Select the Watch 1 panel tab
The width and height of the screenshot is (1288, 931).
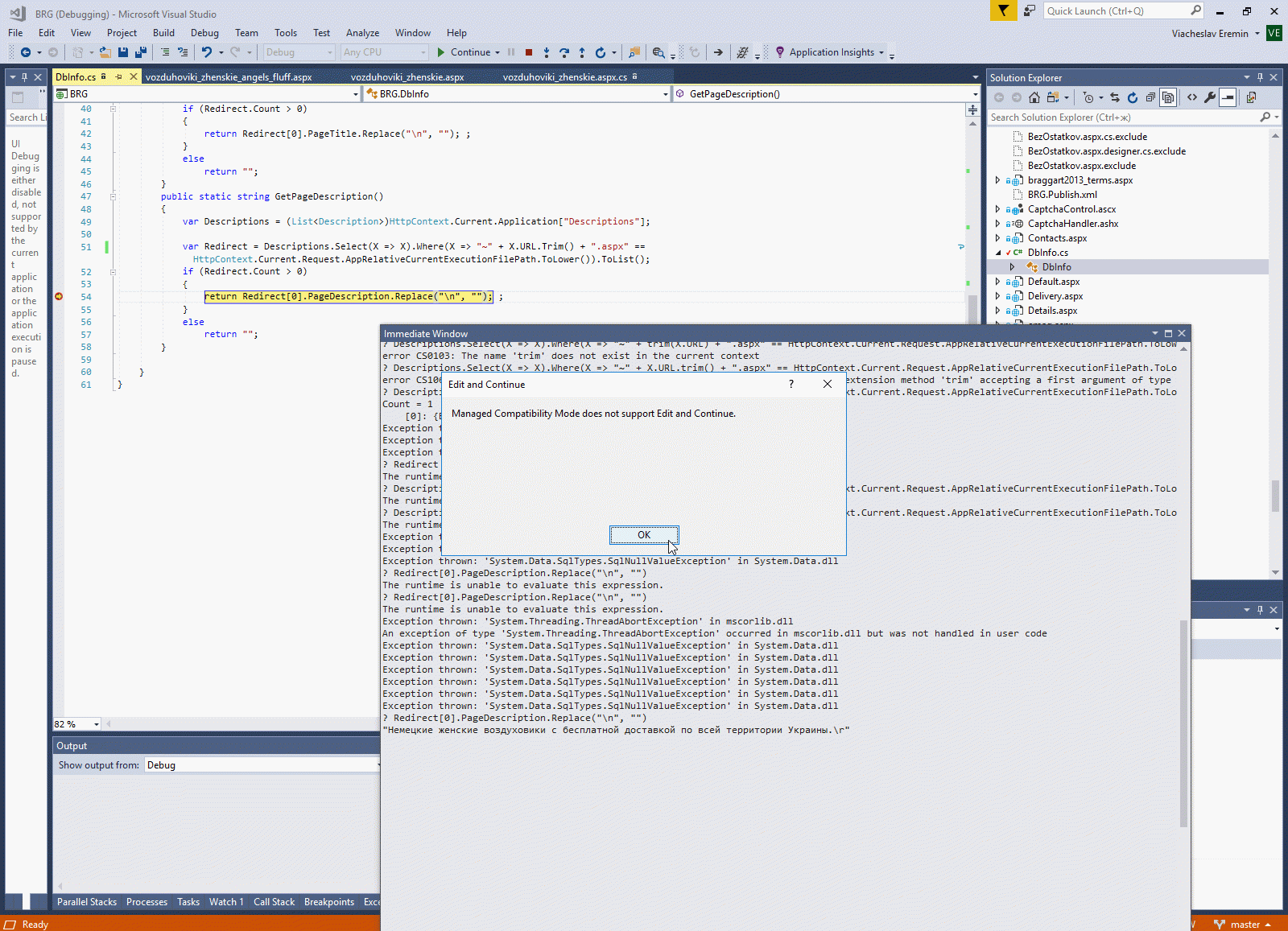[226, 901]
